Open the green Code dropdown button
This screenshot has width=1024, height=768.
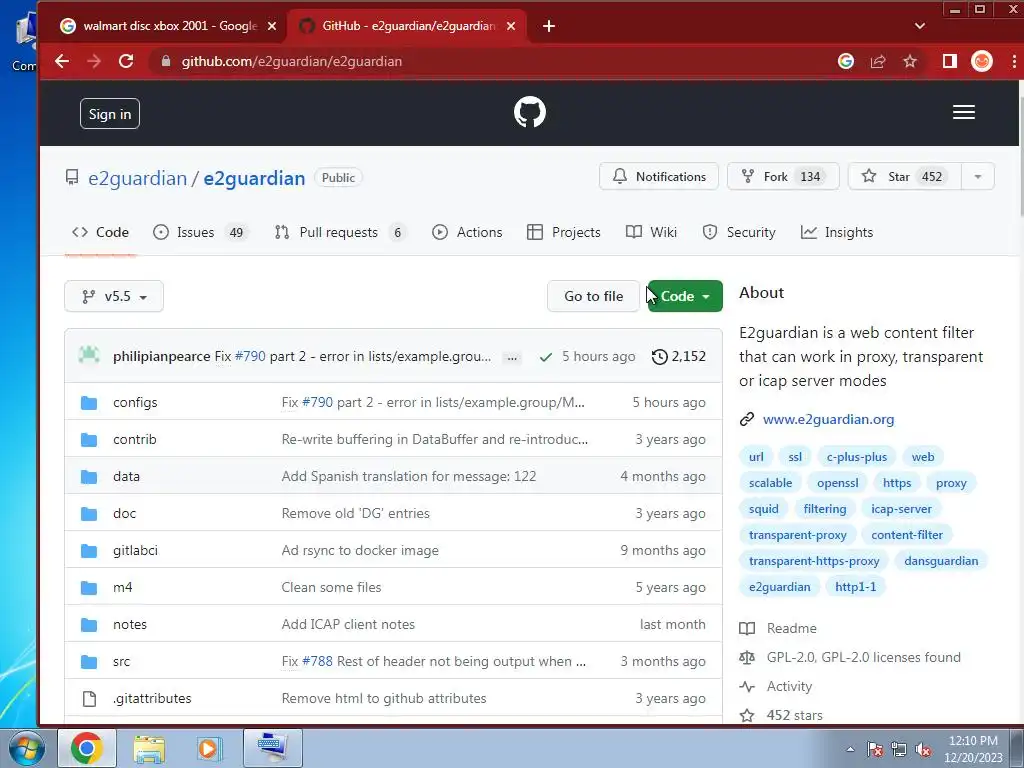tap(685, 296)
